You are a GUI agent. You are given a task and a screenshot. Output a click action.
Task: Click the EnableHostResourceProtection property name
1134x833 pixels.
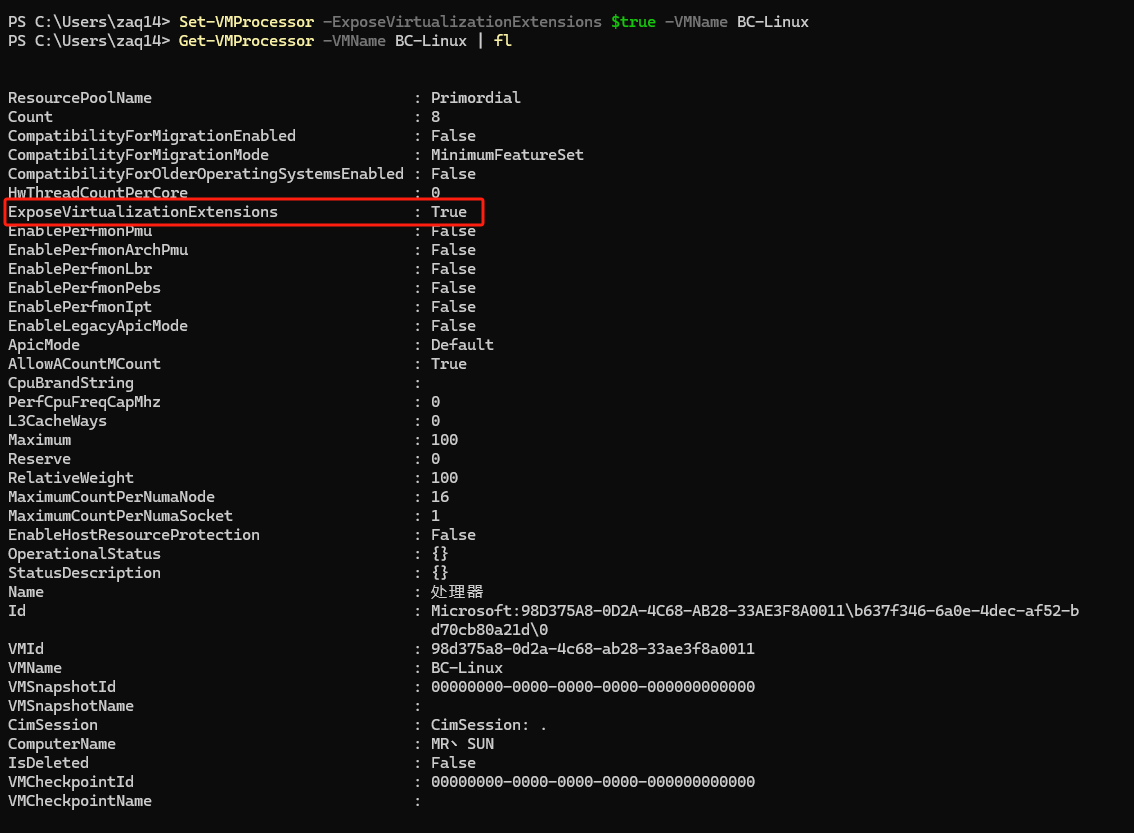(134, 535)
